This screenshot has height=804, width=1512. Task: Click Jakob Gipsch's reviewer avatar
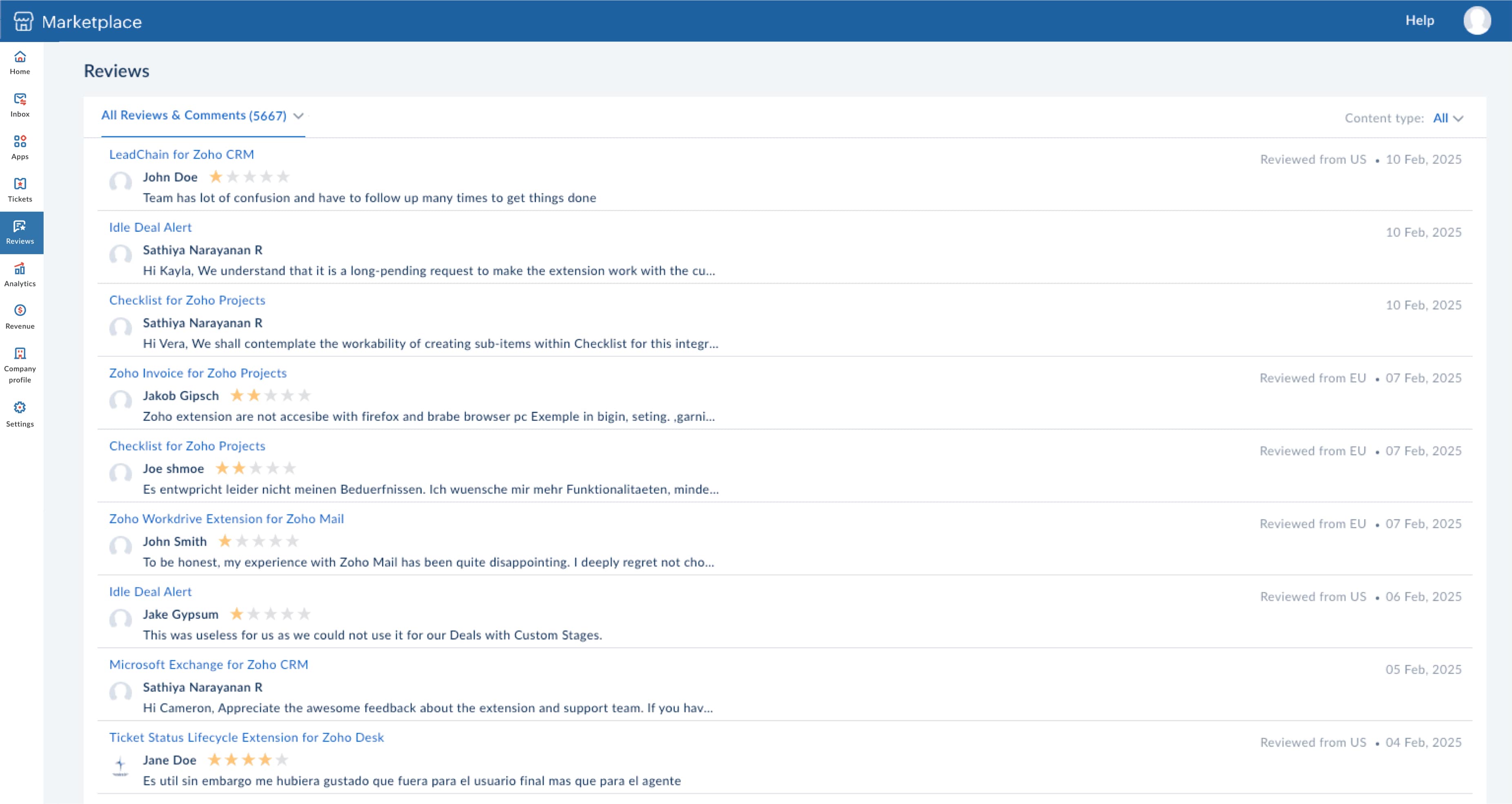[120, 401]
